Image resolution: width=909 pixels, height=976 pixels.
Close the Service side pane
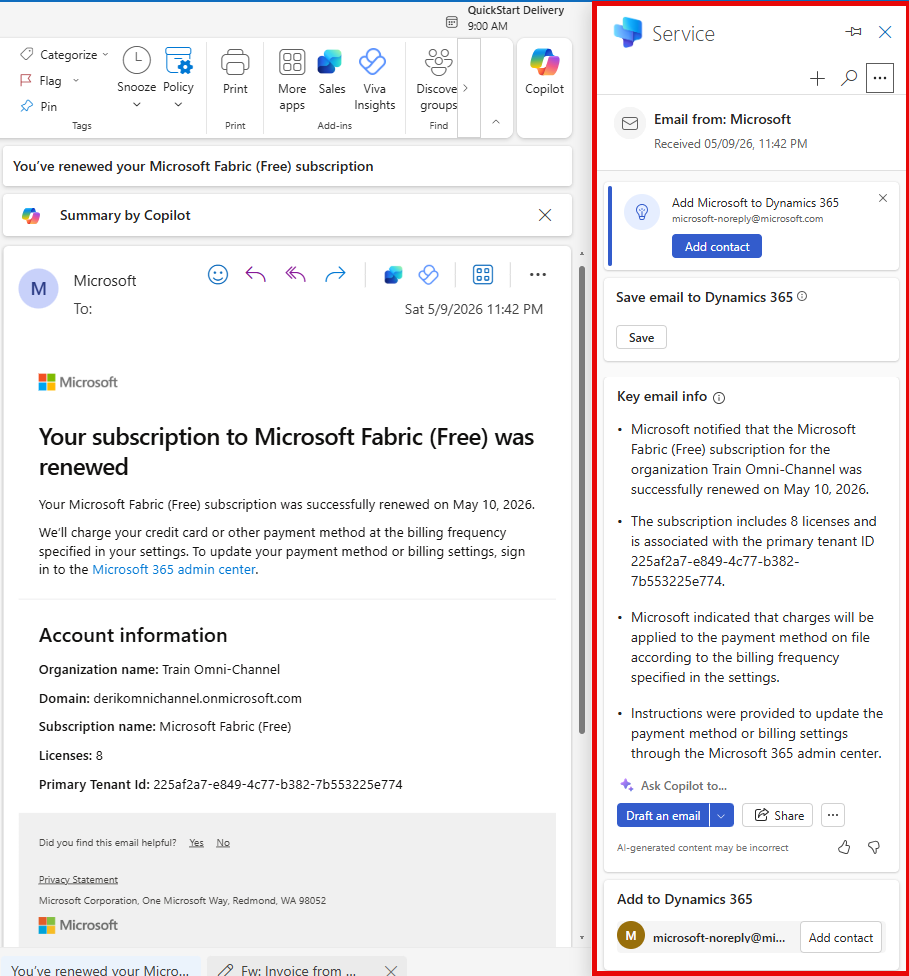pyautogui.click(x=885, y=32)
